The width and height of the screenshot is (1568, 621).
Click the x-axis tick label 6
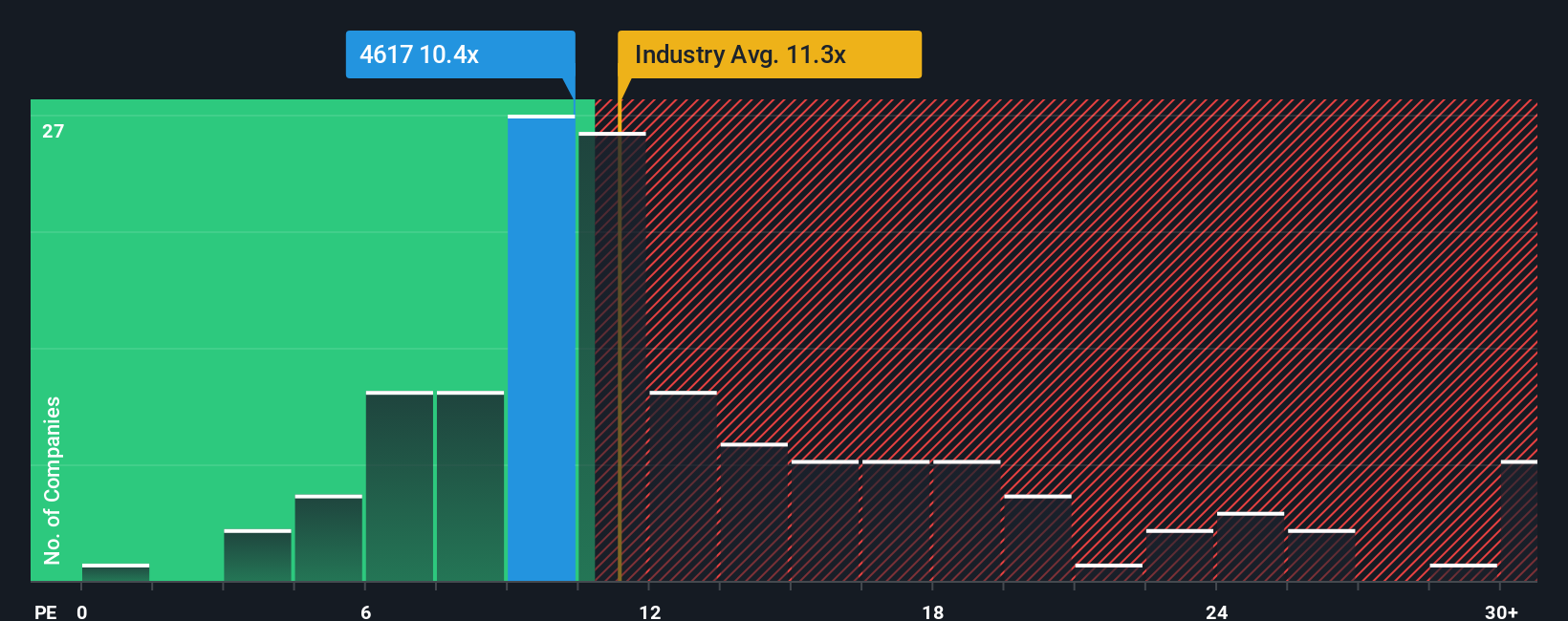click(366, 611)
